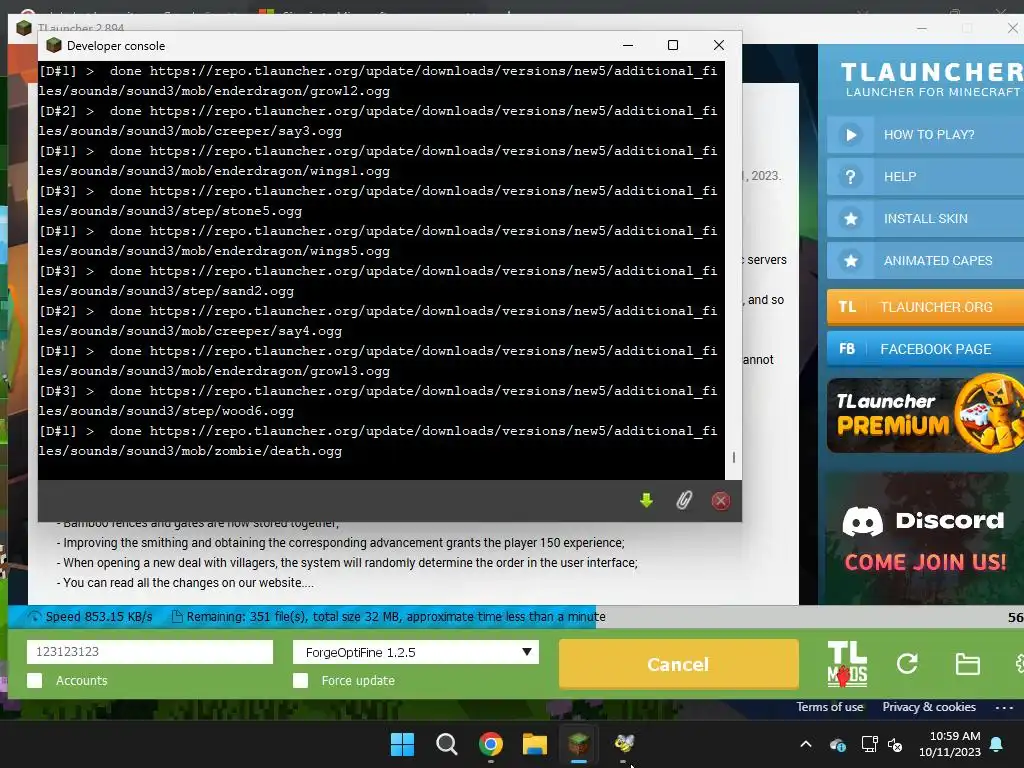Toggle the Accounts checkbox
The image size is (1024, 768).
pos(35,680)
